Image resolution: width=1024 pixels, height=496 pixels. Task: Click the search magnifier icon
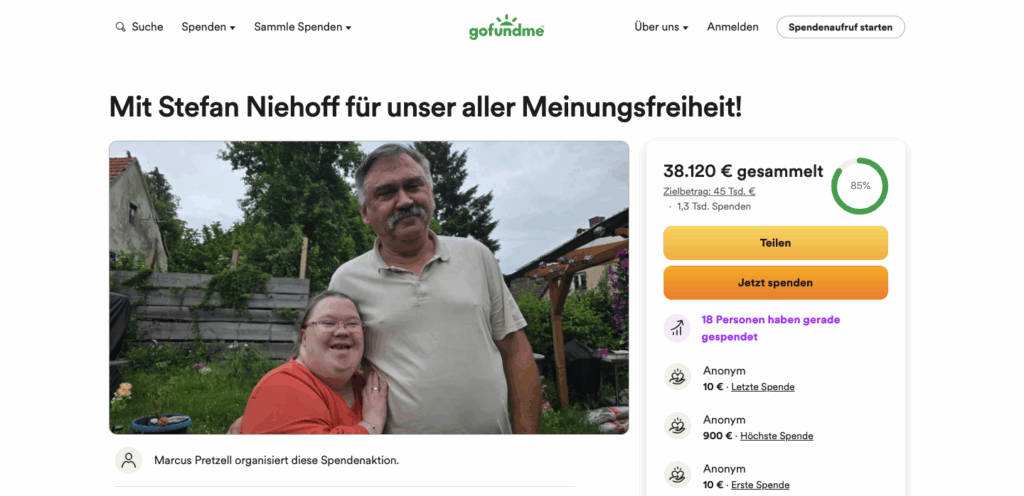tap(120, 27)
